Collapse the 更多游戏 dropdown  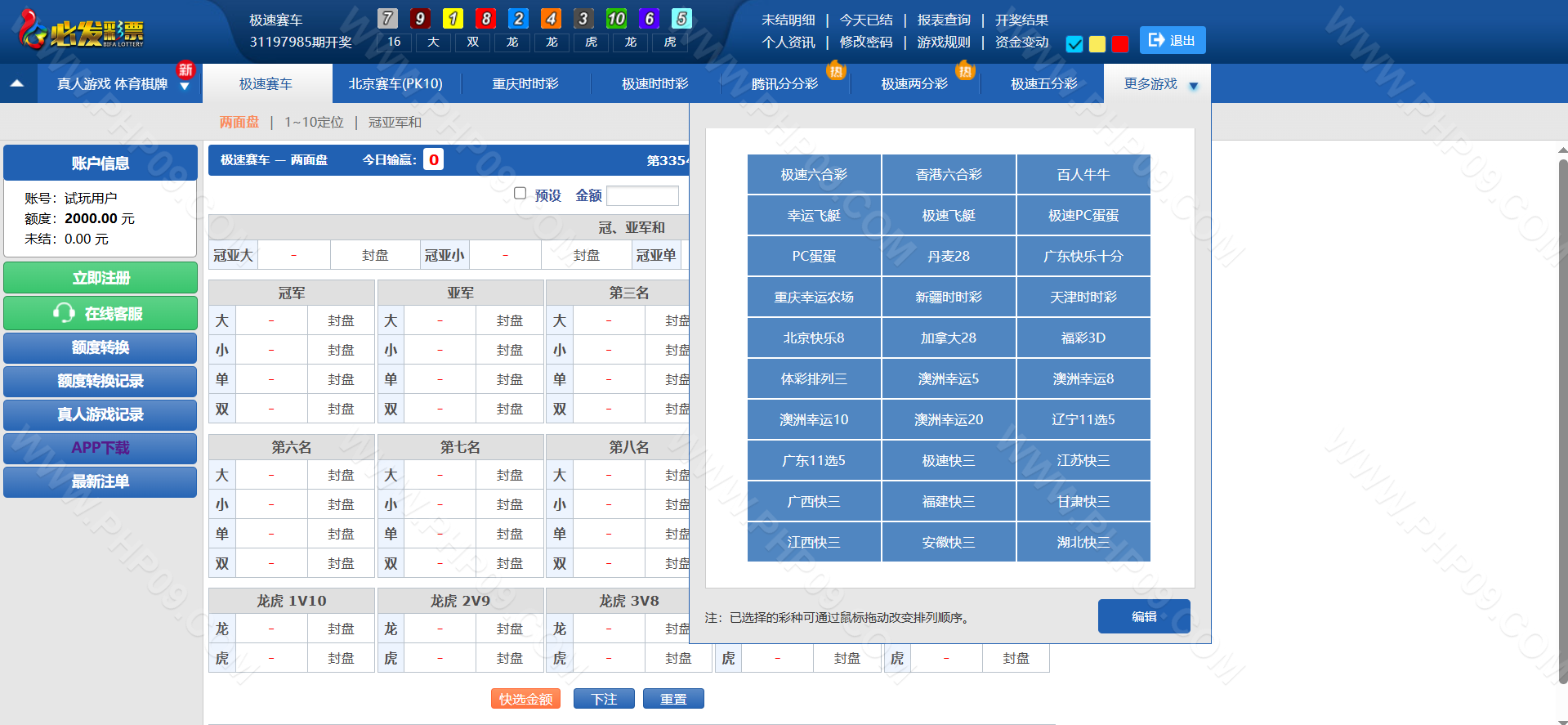(1193, 86)
